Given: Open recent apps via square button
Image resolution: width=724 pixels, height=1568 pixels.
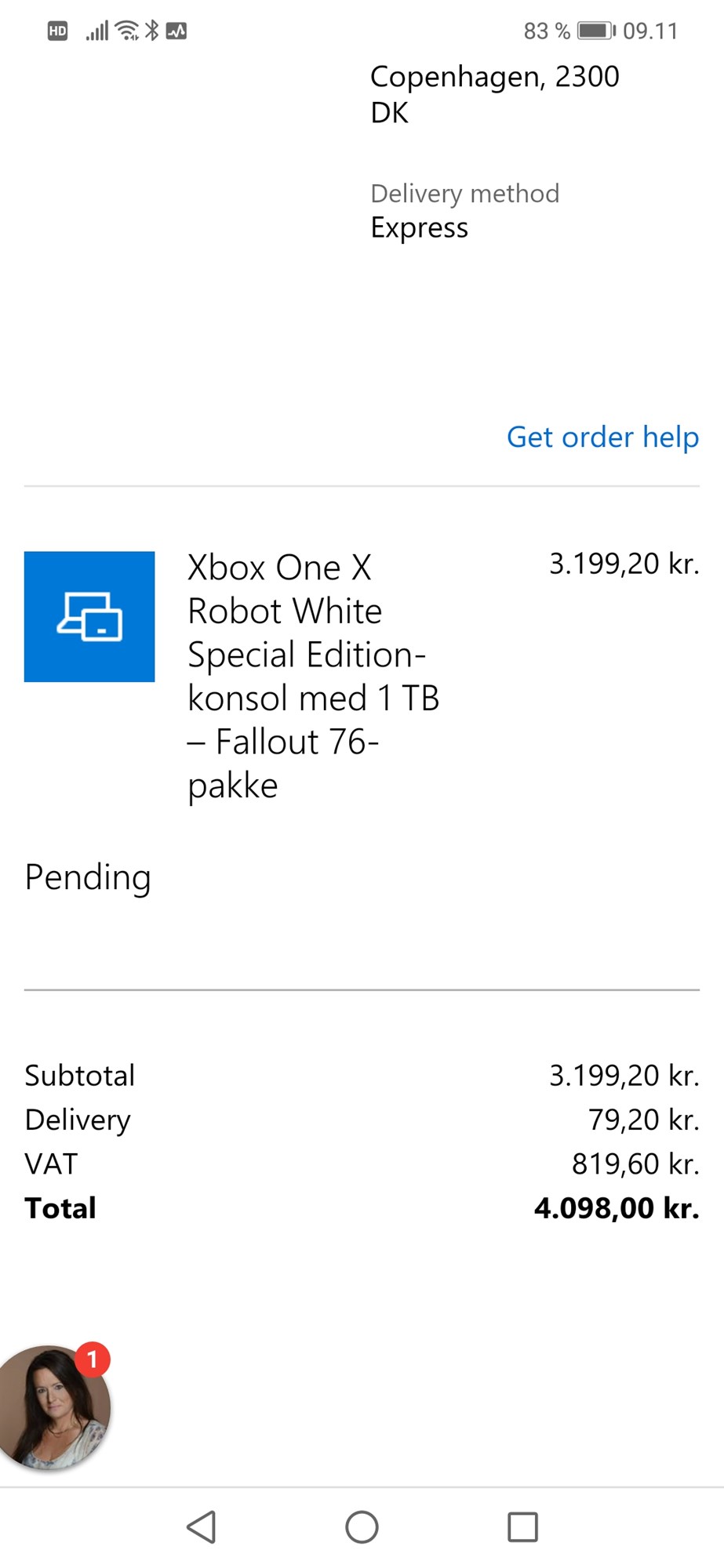Looking at the screenshot, I should [522, 1526].
